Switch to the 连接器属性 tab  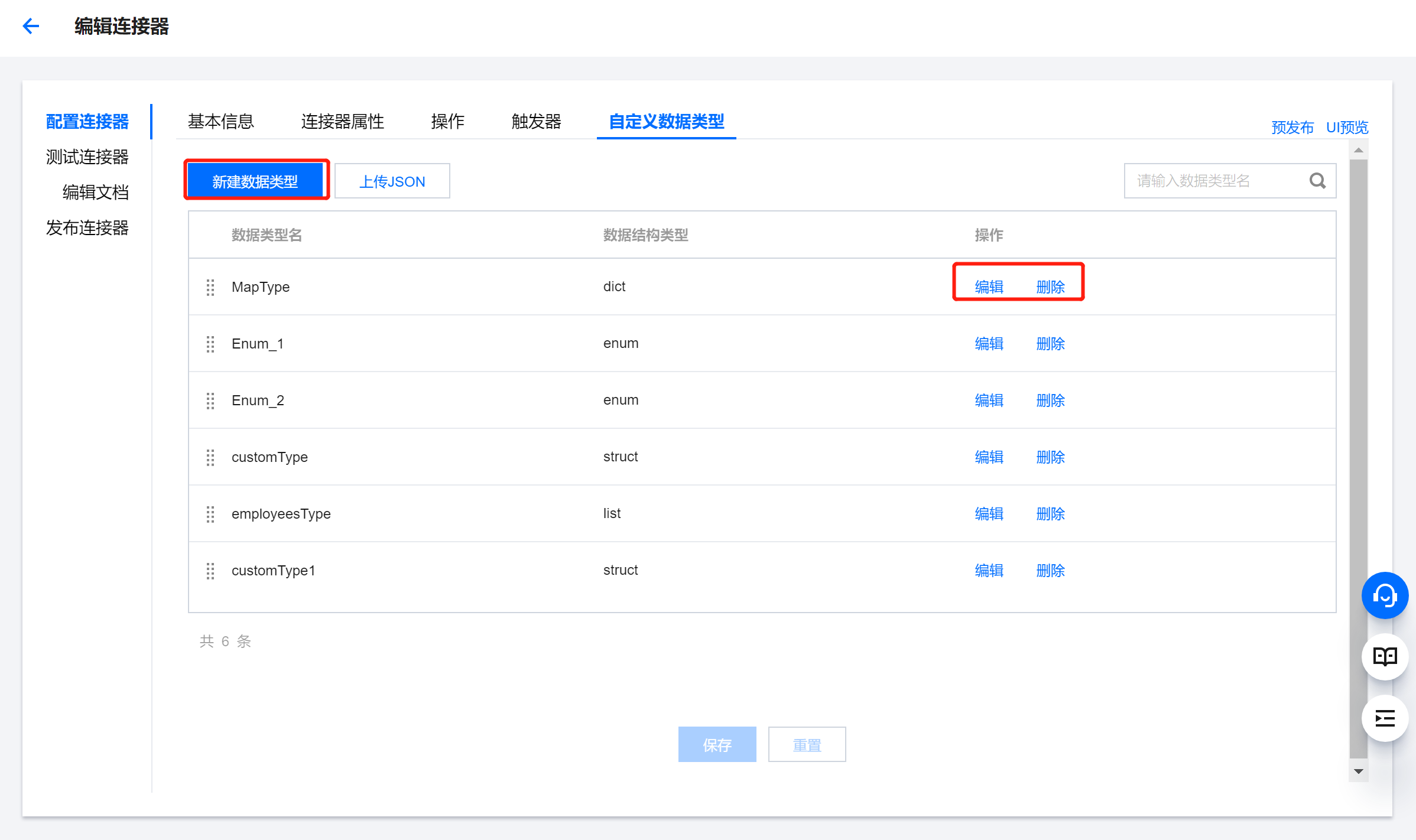pyautogui.click(x=342, y=122)
